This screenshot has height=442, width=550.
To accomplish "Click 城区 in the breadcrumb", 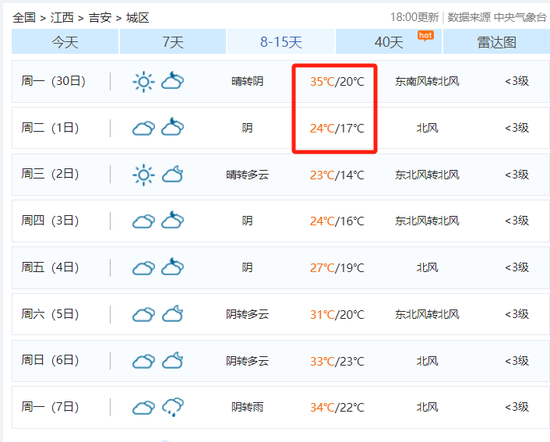I will tap(138, 18).
